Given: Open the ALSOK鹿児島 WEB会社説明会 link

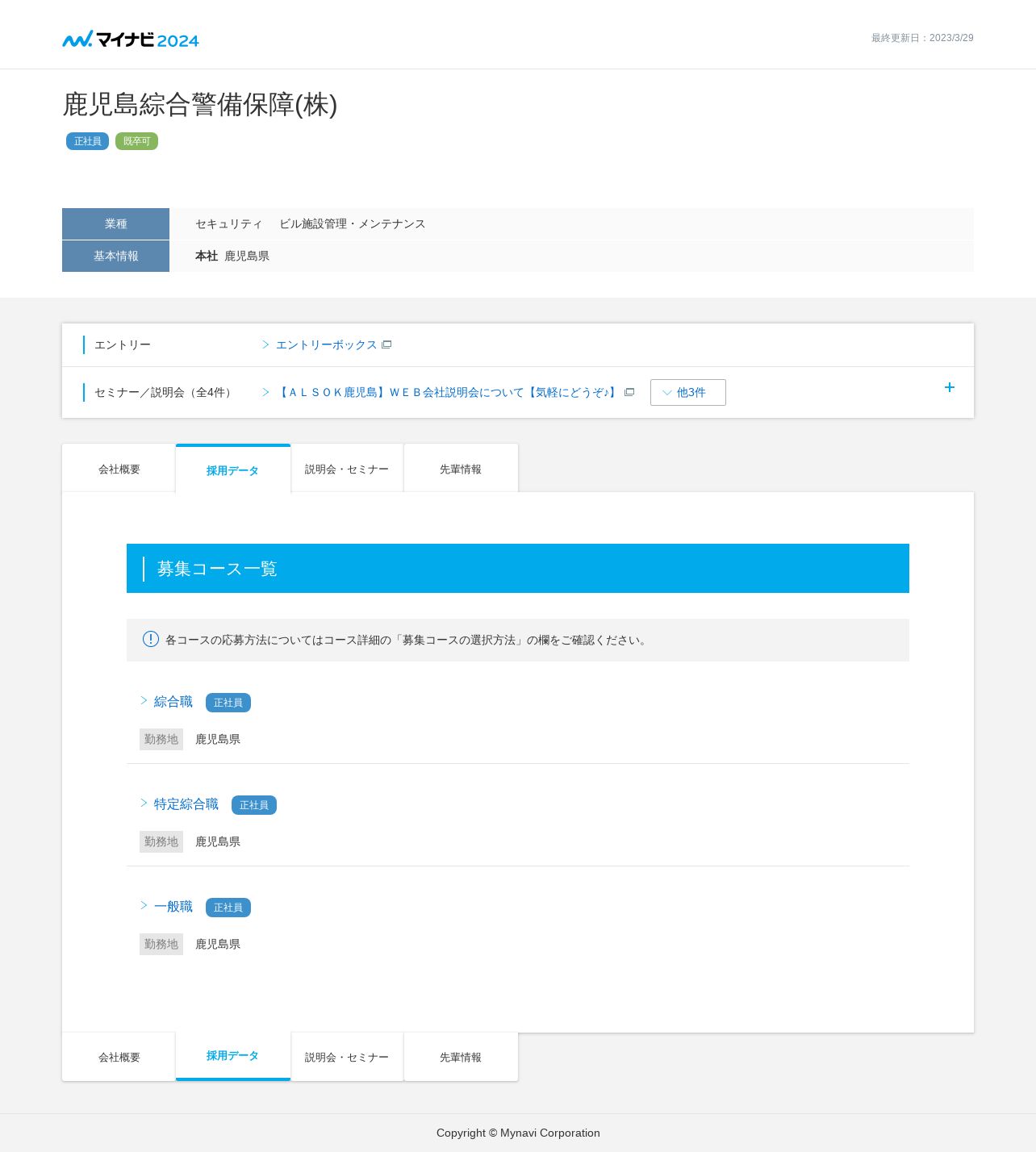Looking at the screenshot, I should pos(448,392).
